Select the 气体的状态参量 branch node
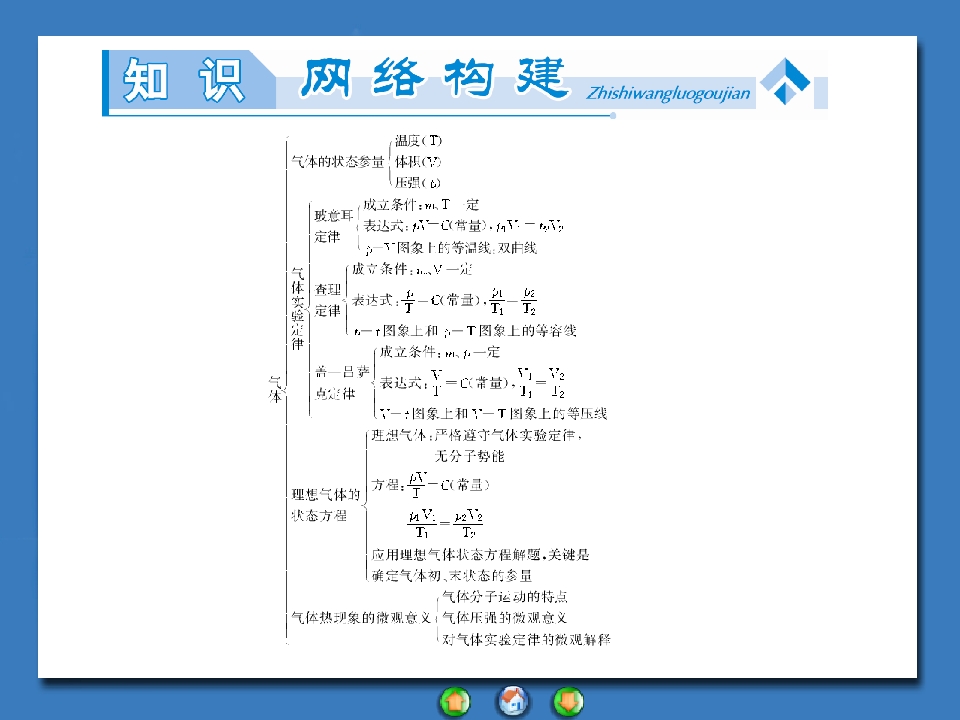This screenshot has height=720, width=960. point(336,162)
